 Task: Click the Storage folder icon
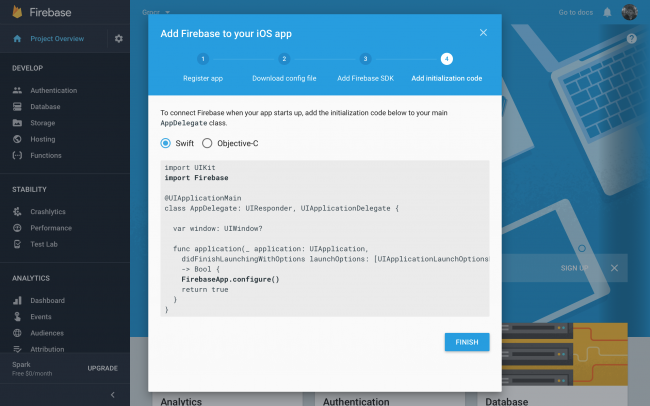(17, 123)
